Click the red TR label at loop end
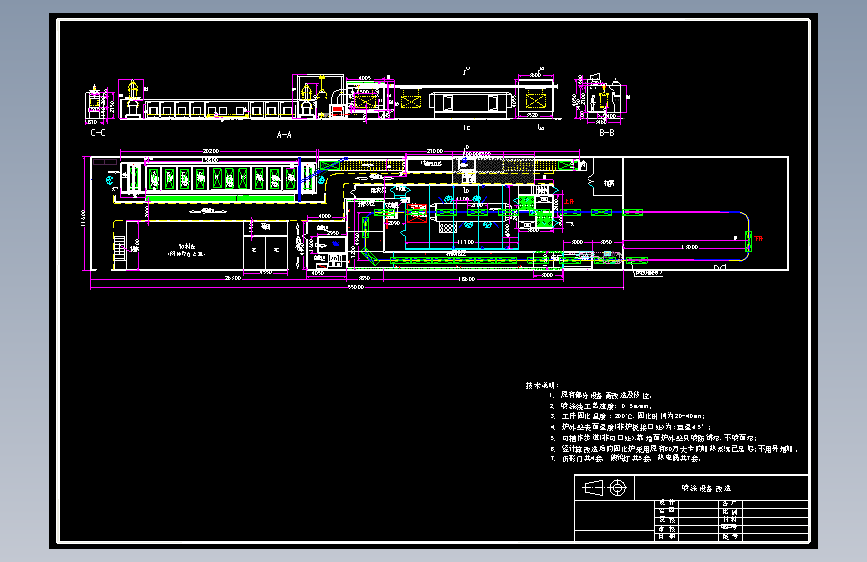The image size is (867, 562). click(758, 238)
